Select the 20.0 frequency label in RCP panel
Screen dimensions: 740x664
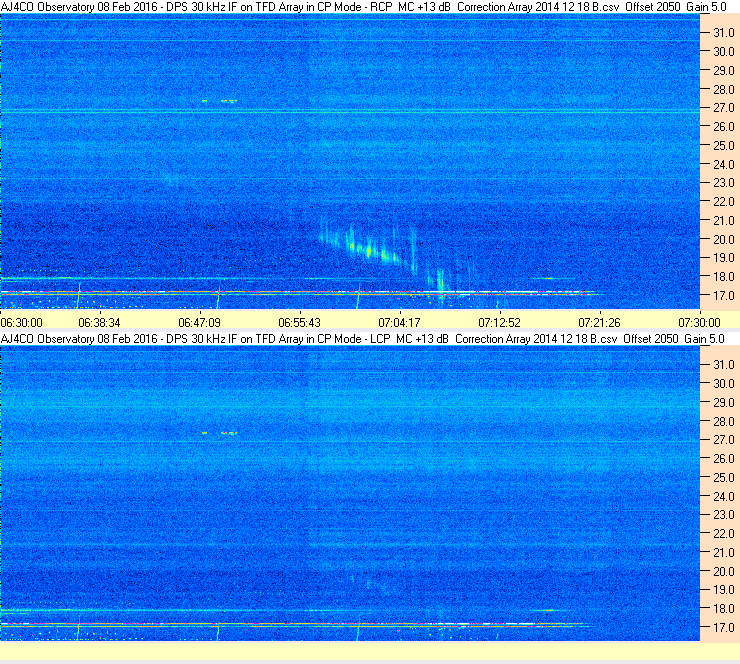[723, 239]
